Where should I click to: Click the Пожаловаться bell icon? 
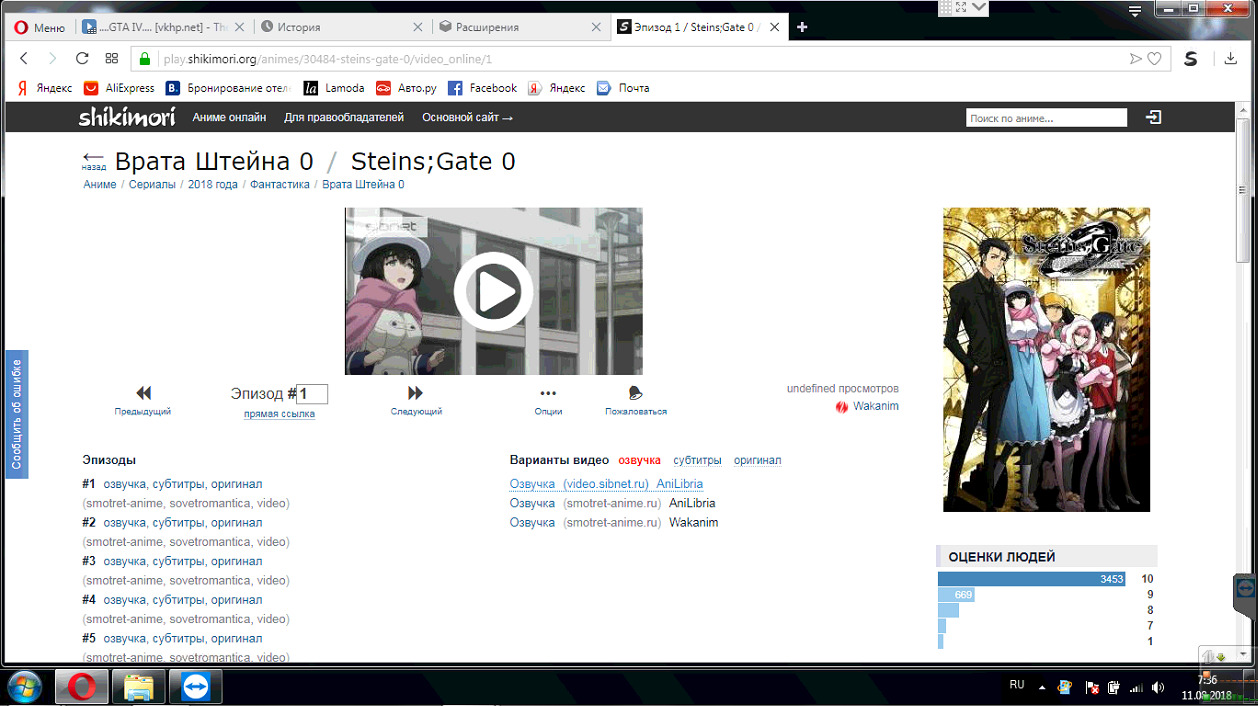pyautogui.click(x=635, y=393)
